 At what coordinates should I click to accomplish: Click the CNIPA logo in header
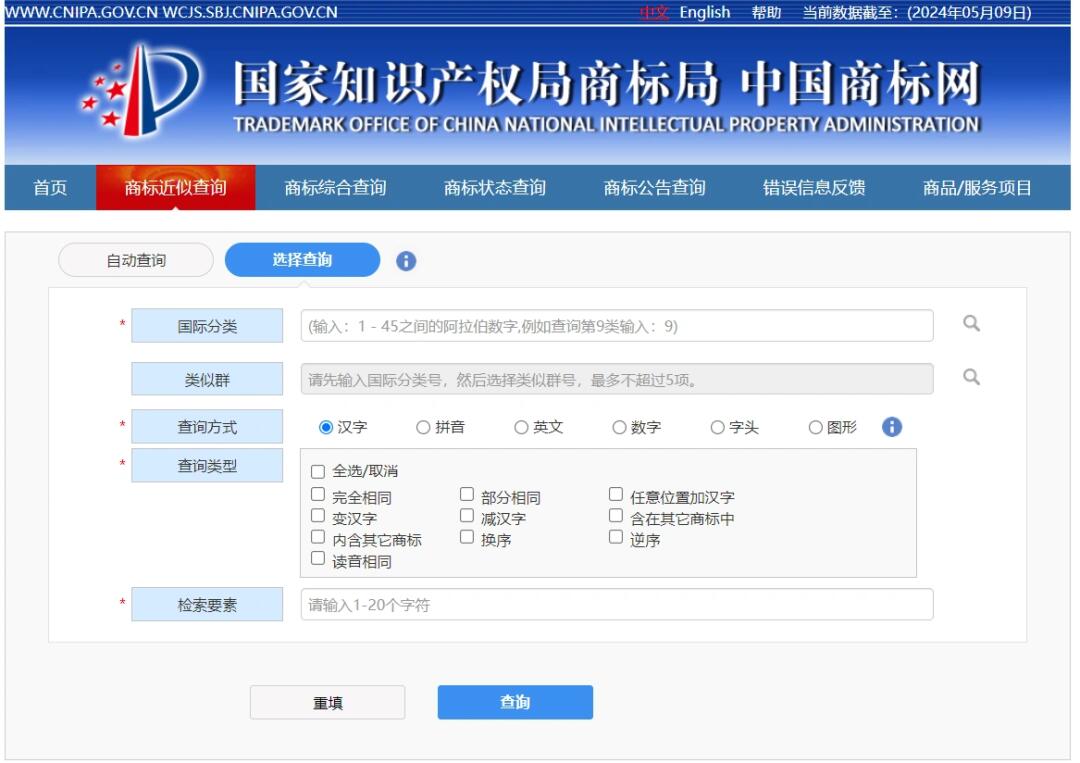pos(141,90)
